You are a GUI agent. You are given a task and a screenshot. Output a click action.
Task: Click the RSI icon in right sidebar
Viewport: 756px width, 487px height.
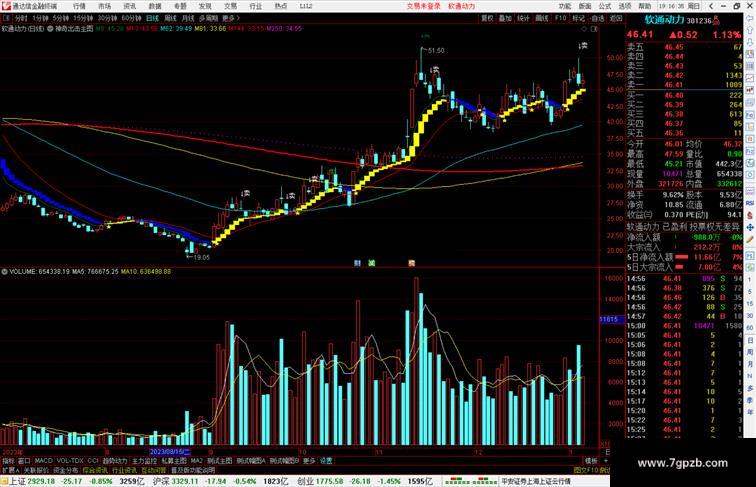pos(750,203)
